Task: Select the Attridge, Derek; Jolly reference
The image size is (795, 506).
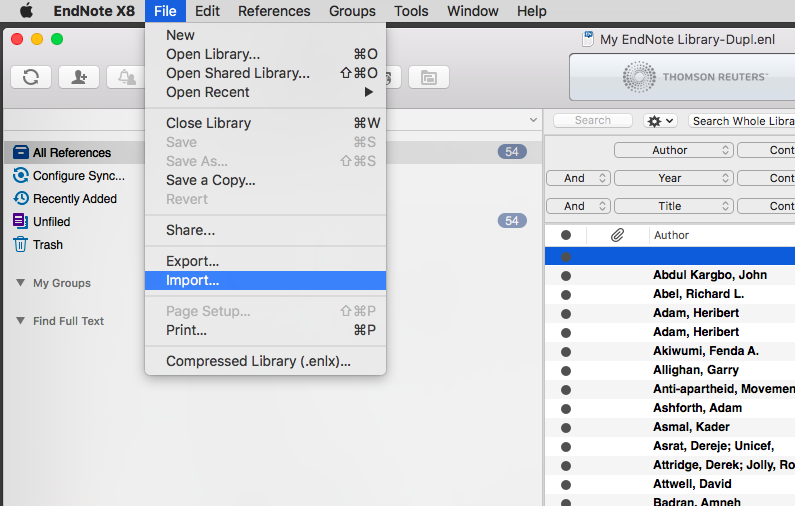Action: pyautogui.click(x=724, y=465)
